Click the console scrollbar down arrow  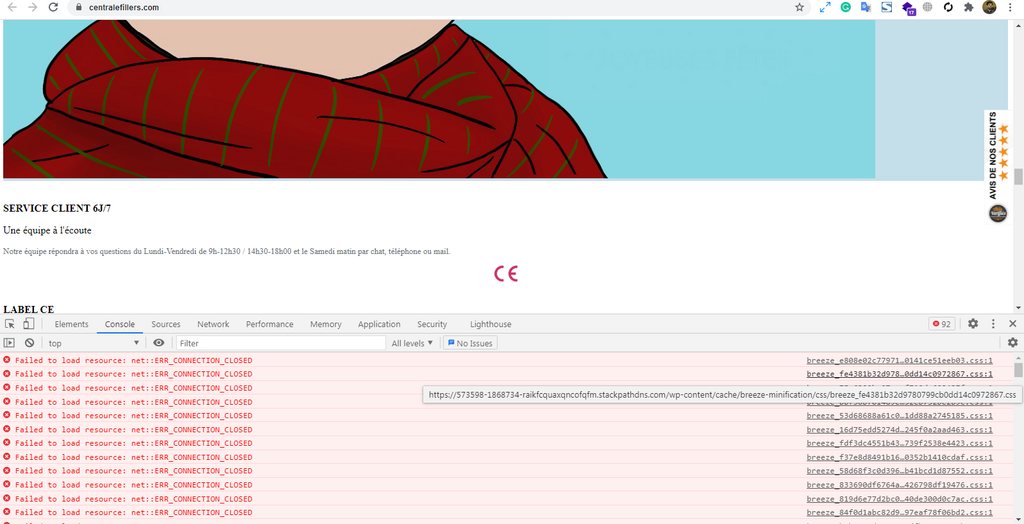click(x=1018, y=519)
